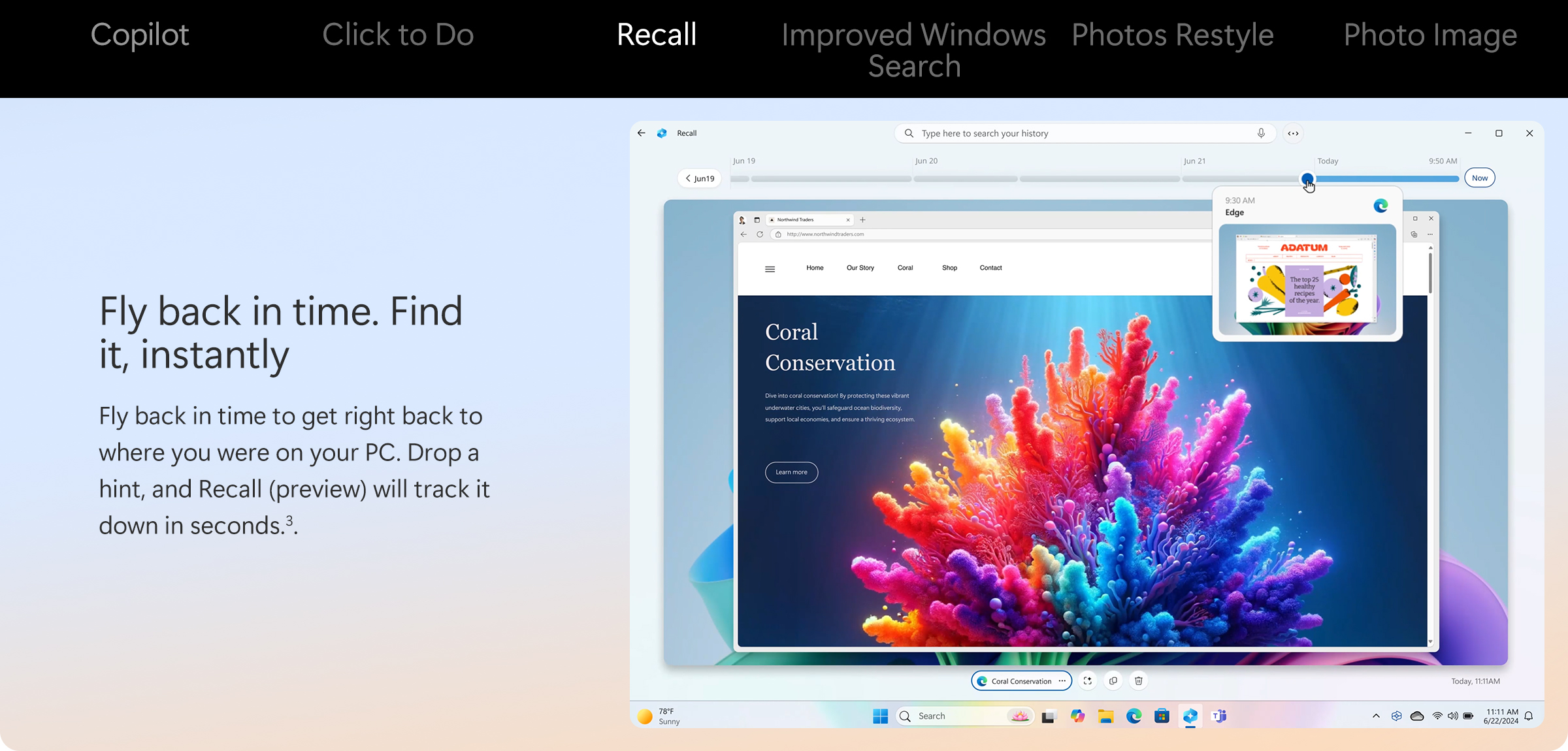Click the Jun 21 timeline segment
This screenshot has height=751, width=1568.
(x=1240, y=178)
